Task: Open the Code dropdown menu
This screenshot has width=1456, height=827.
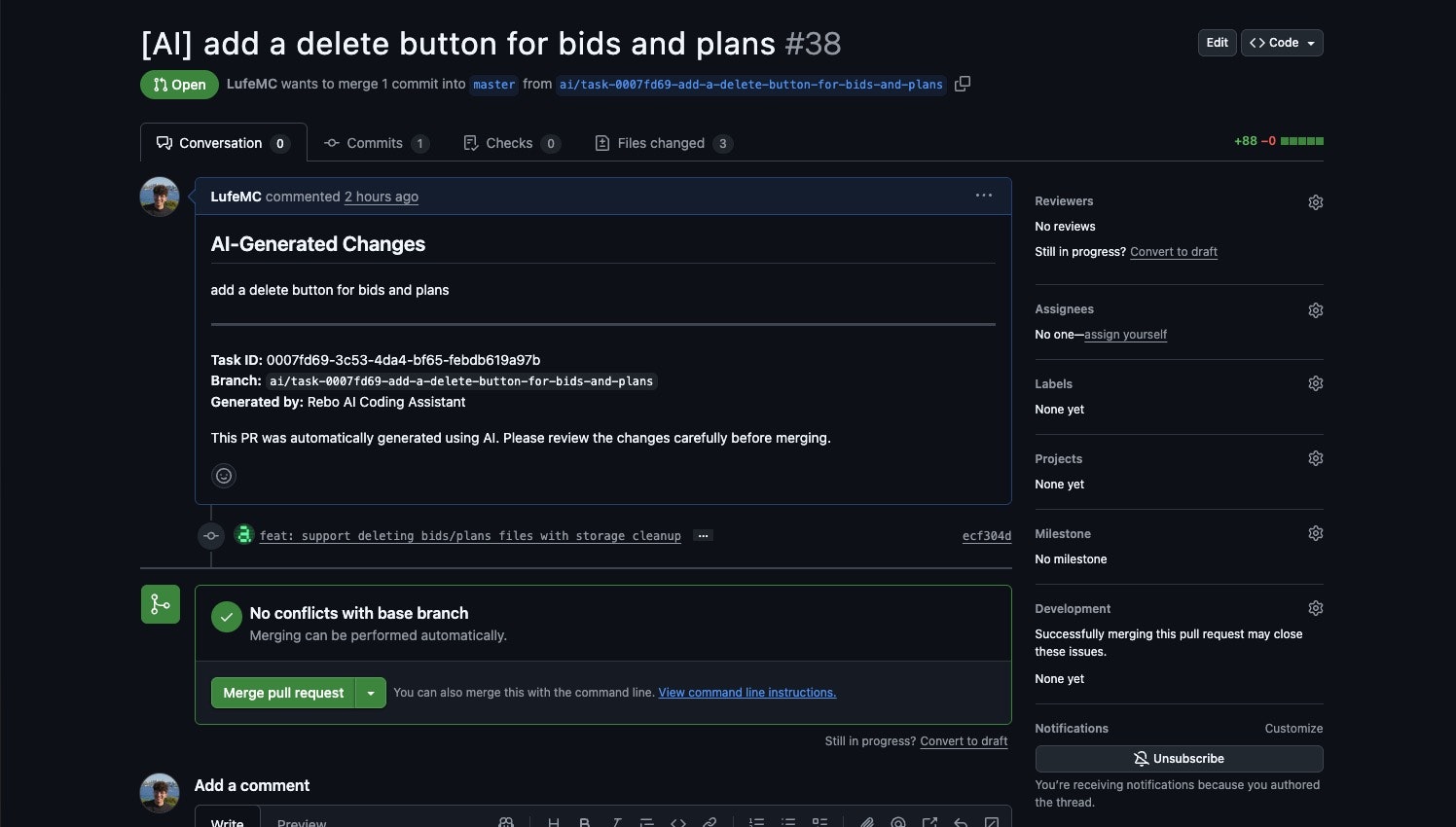Action: (1281, 42)
